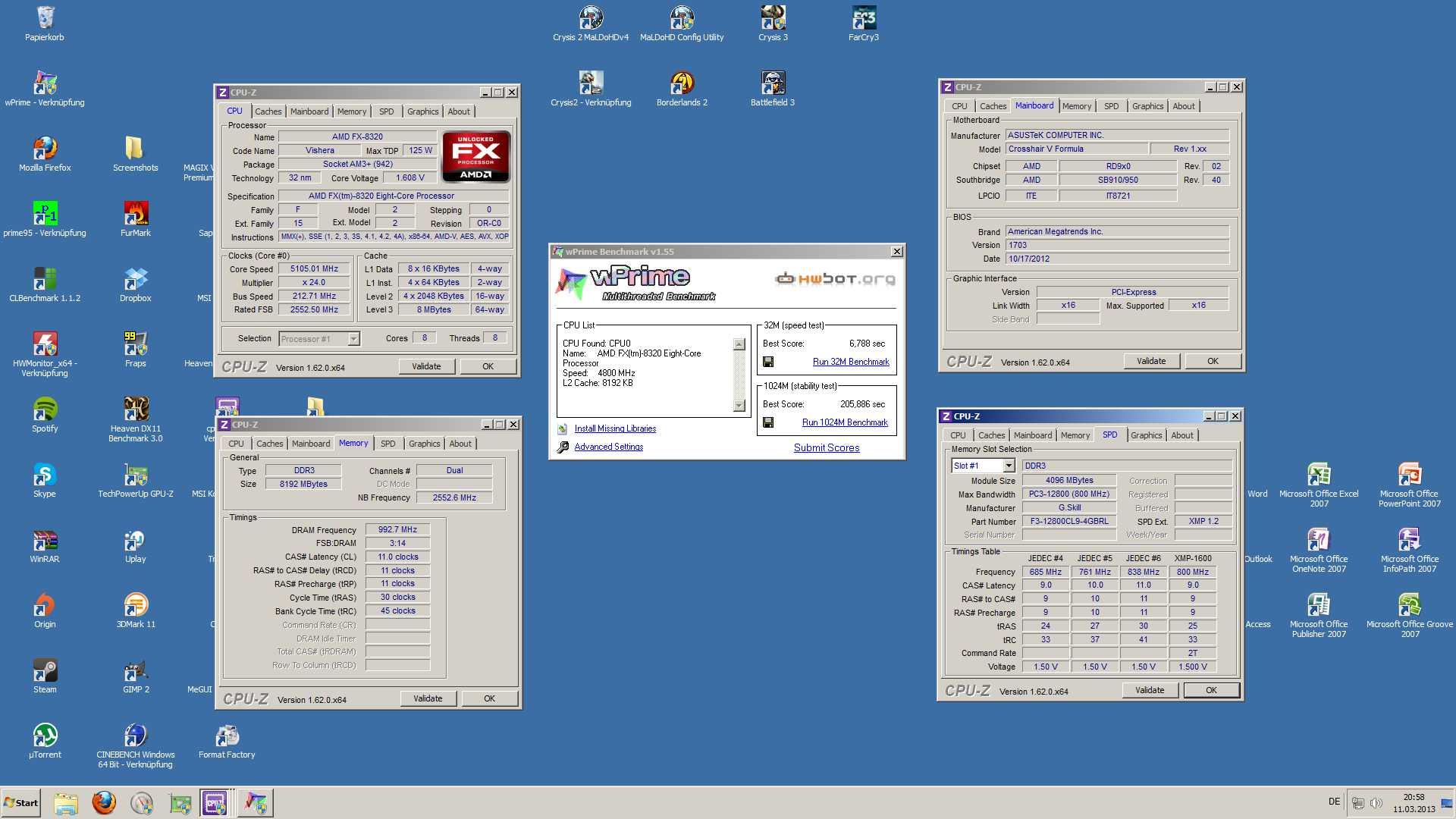The height and width of the screenshot is (819, 1456).
Task: Open the Processor #1 selection dropdown
Action: tap(353, 339)
